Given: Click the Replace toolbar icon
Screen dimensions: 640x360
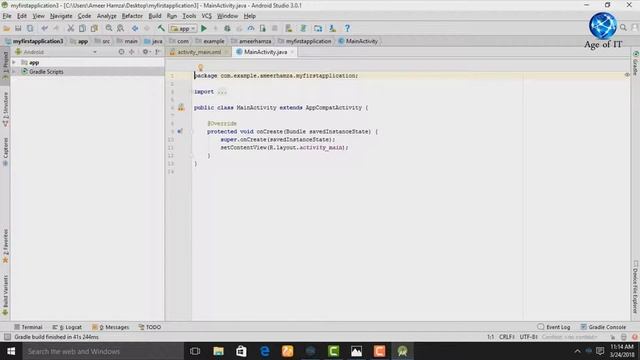Looking at the screenshot, I should (x=121, y=29).
